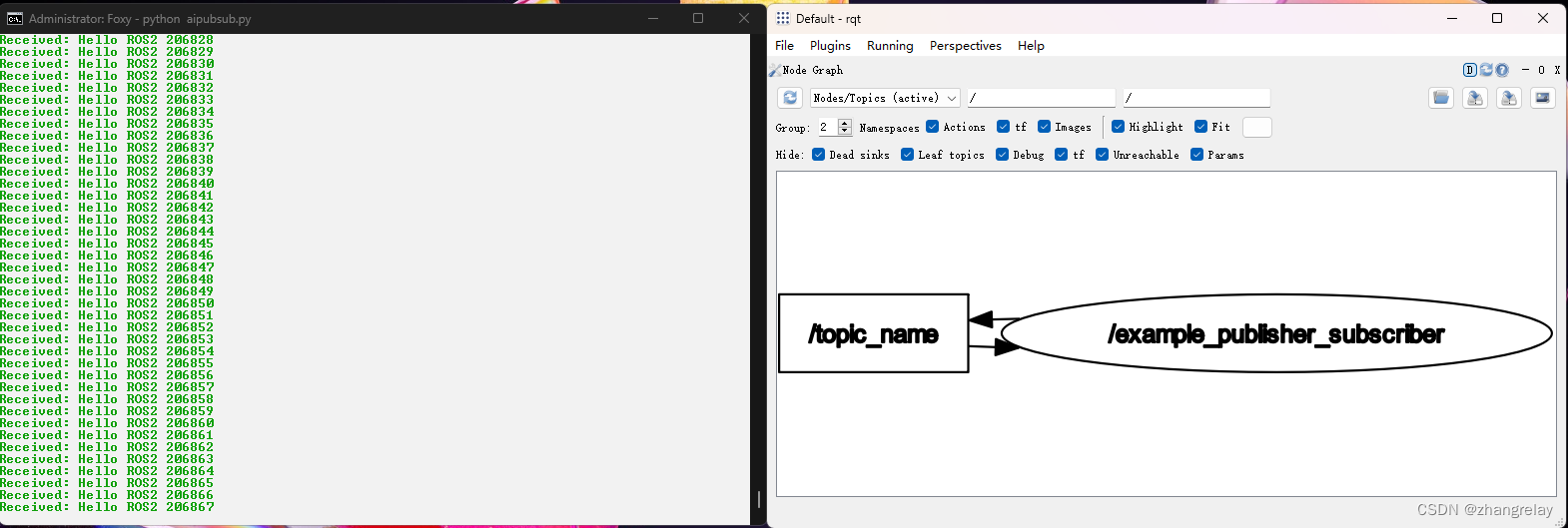
Task: Click the blank button beside Fit
Action: [x=1257, y=127]
